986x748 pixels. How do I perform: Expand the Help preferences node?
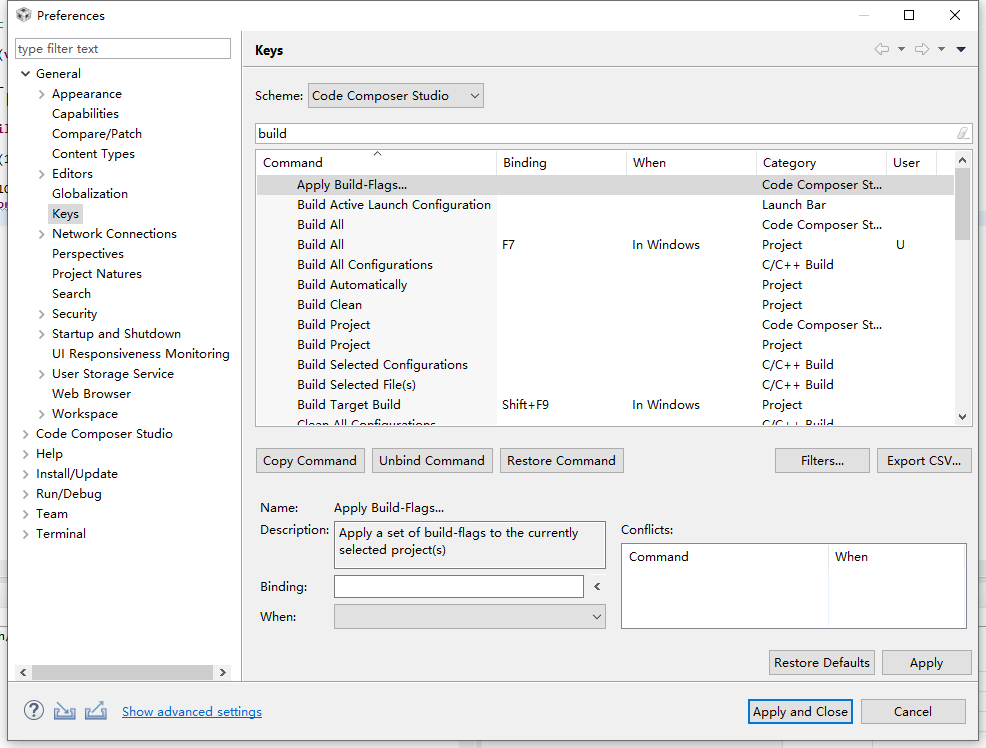pos(26,454)
